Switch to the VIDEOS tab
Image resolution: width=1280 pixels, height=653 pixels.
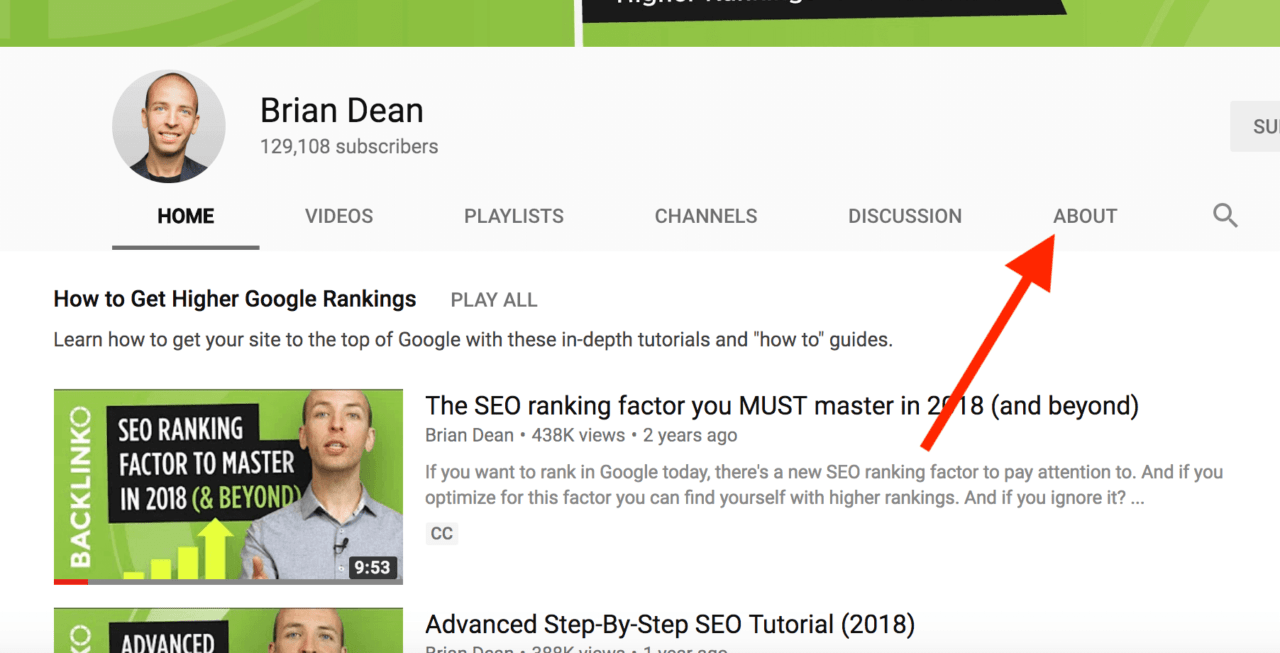click(338, 215)
